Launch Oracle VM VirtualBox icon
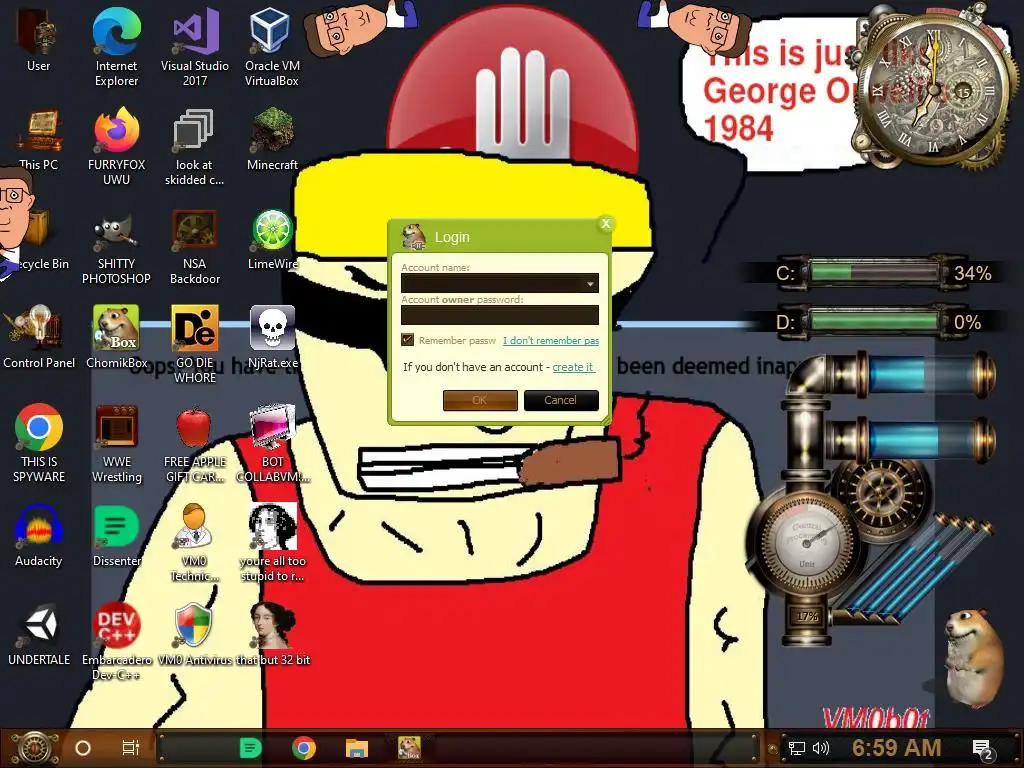 point(272,47)
